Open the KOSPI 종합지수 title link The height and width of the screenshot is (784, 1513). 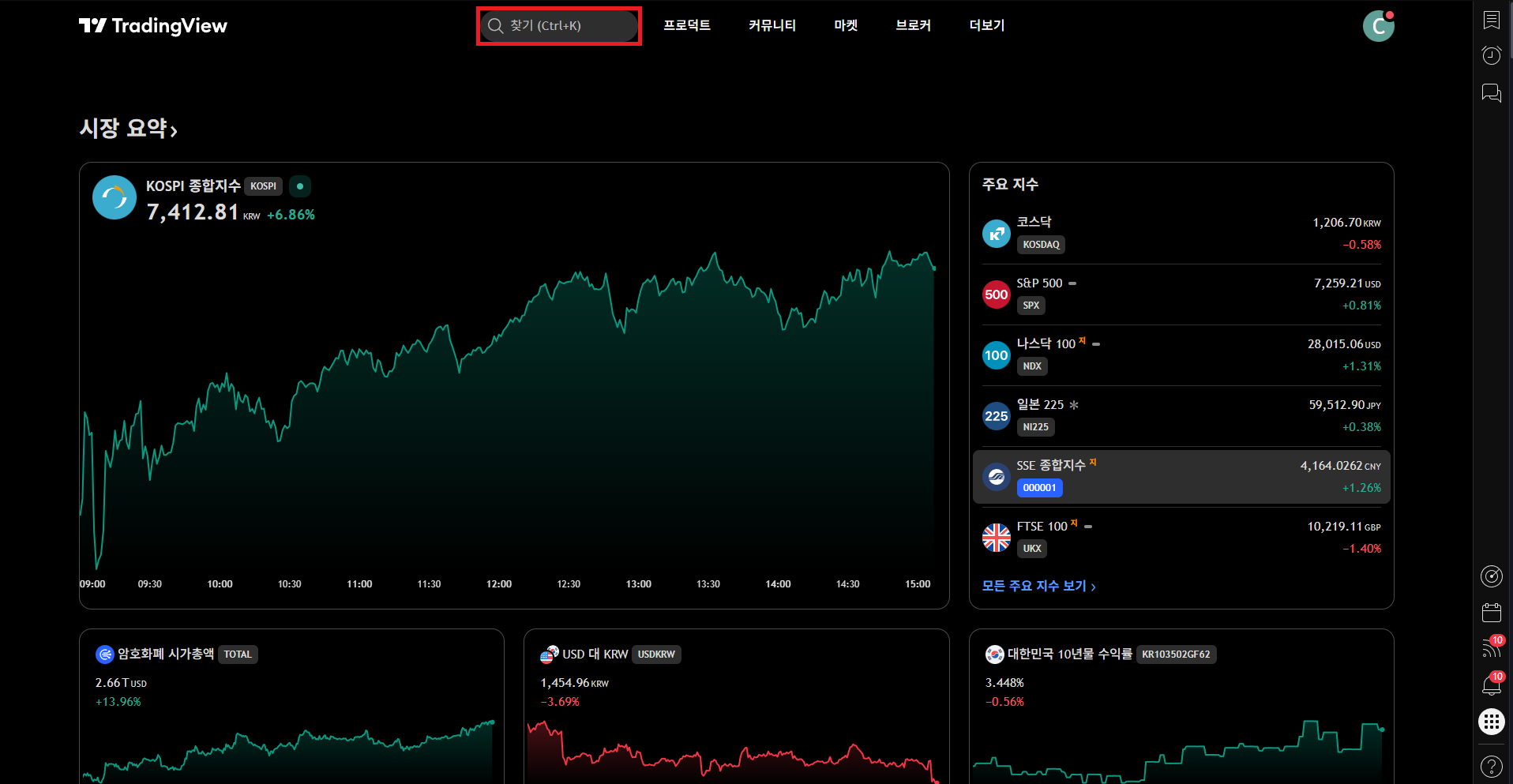pyautogui.click(x=193, y=186)
